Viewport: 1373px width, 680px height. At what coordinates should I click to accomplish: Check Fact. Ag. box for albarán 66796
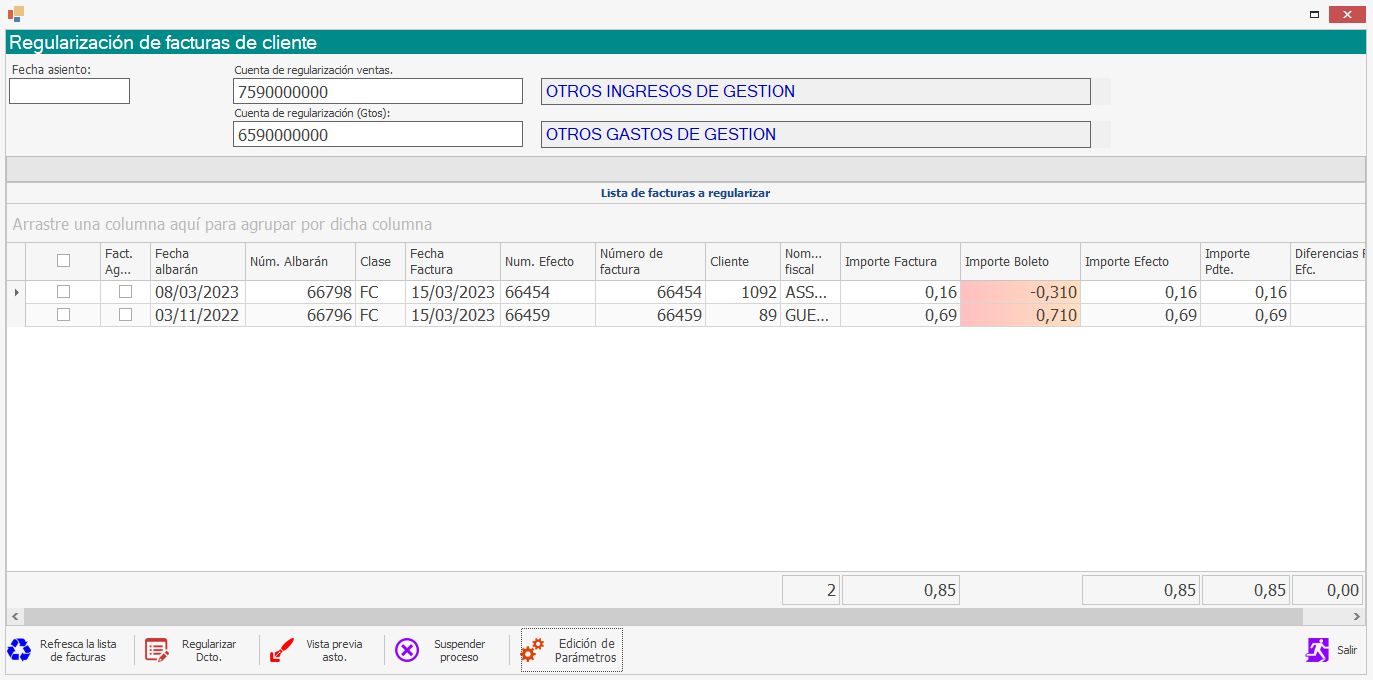[x=126, y=315]
